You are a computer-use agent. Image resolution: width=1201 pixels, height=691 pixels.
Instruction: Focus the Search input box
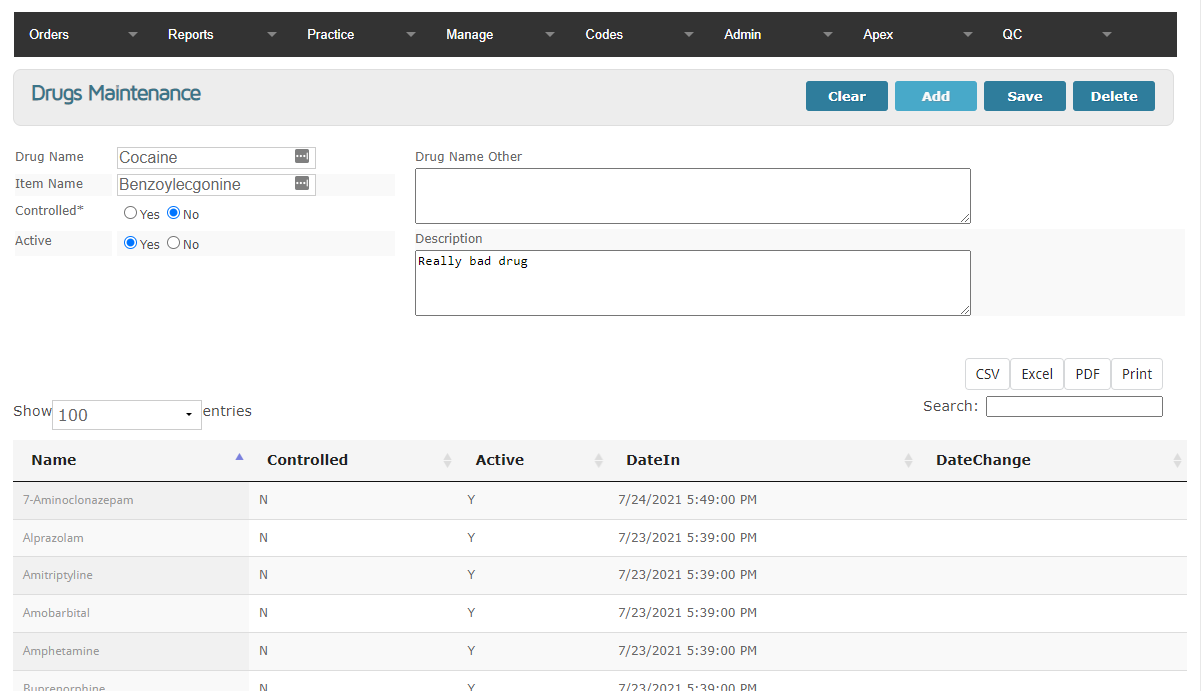click(x=1074, y=406)
